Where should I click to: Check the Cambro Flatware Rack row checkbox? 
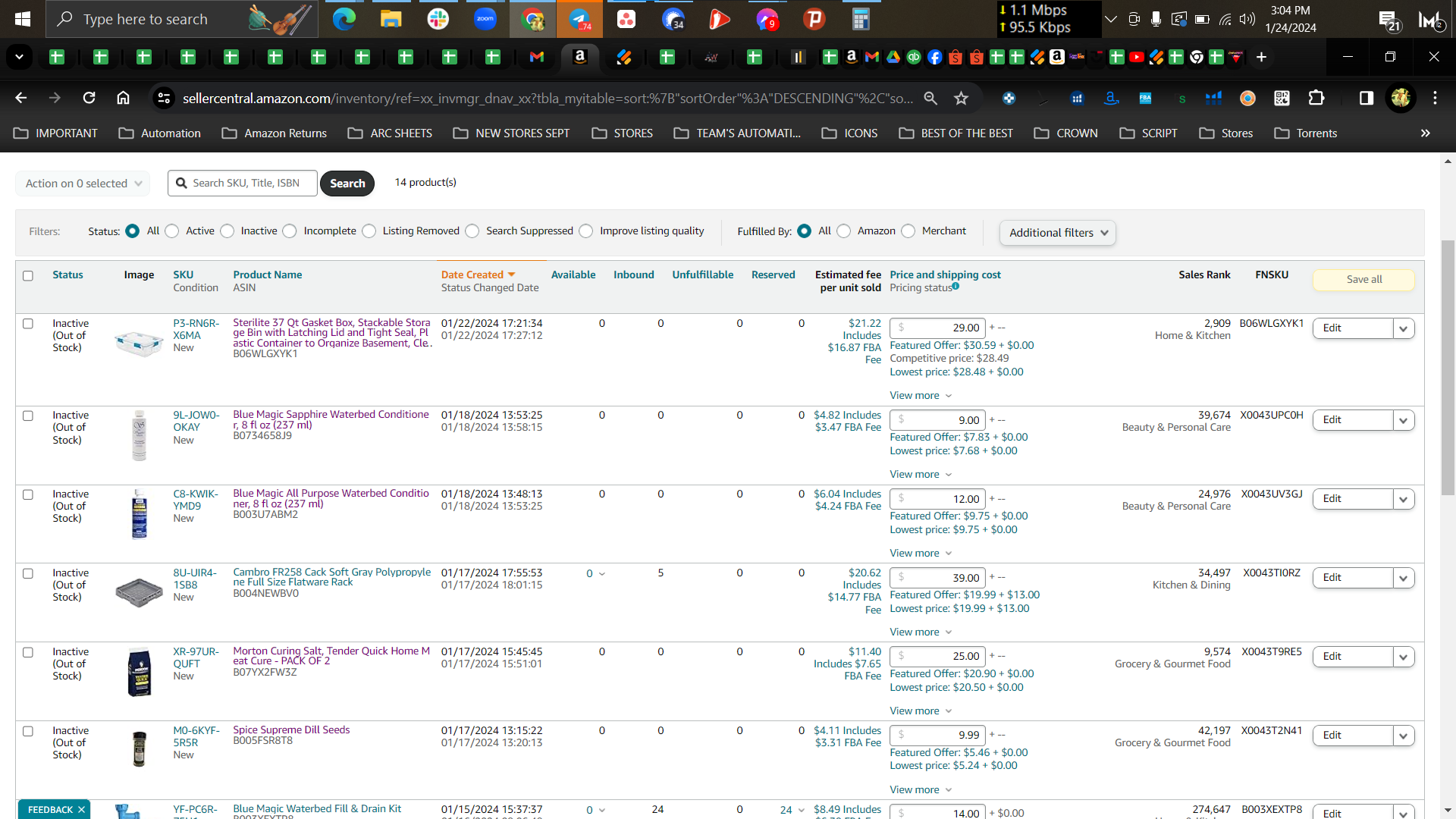pyautogui.click(x=28, y=573)
